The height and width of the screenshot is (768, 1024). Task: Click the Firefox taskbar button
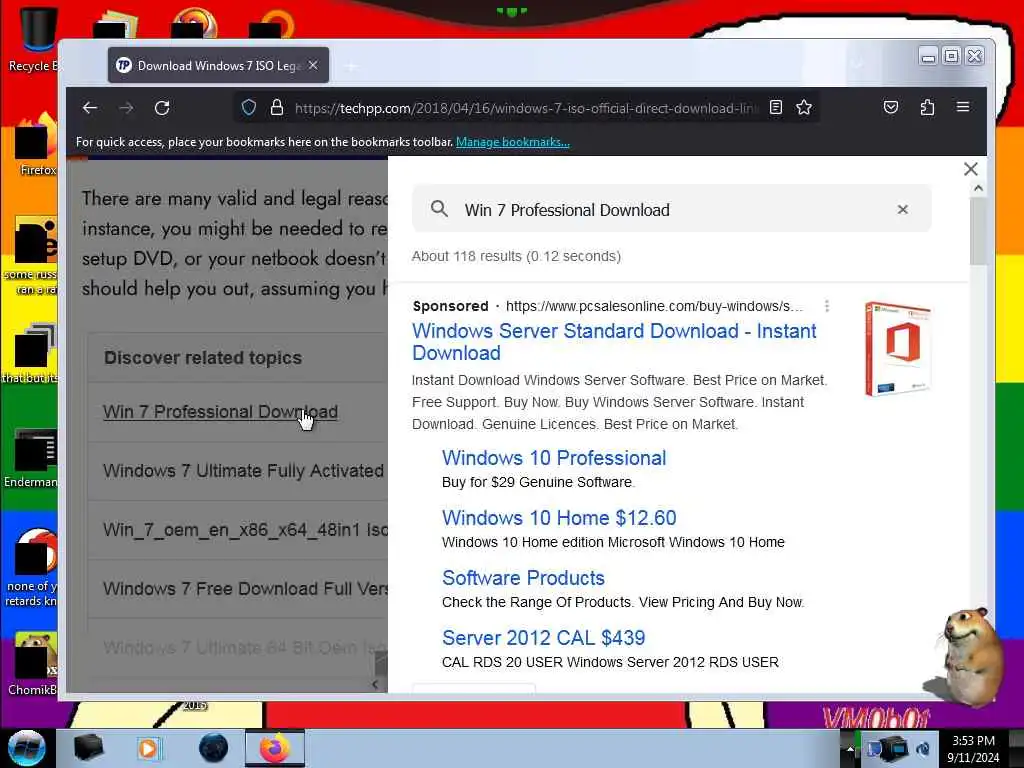click(275, 748)
